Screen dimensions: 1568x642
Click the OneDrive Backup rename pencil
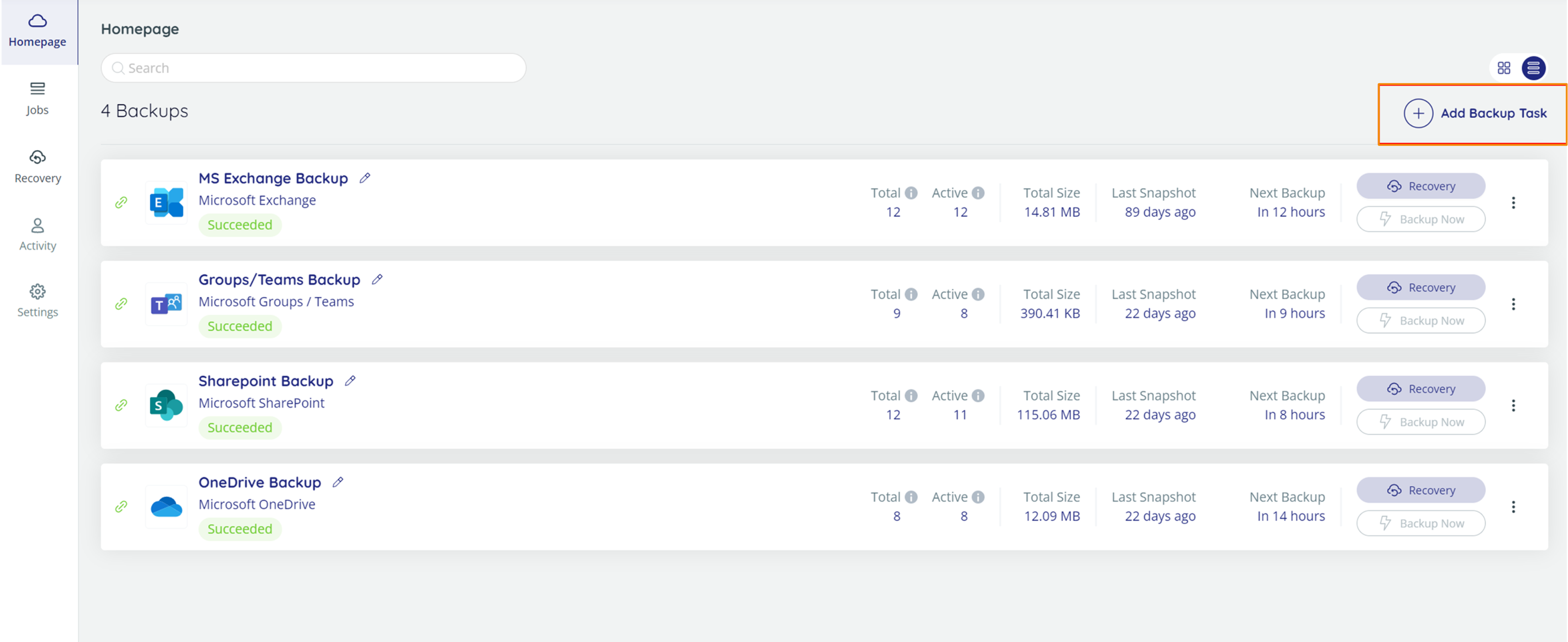[338, 482]
